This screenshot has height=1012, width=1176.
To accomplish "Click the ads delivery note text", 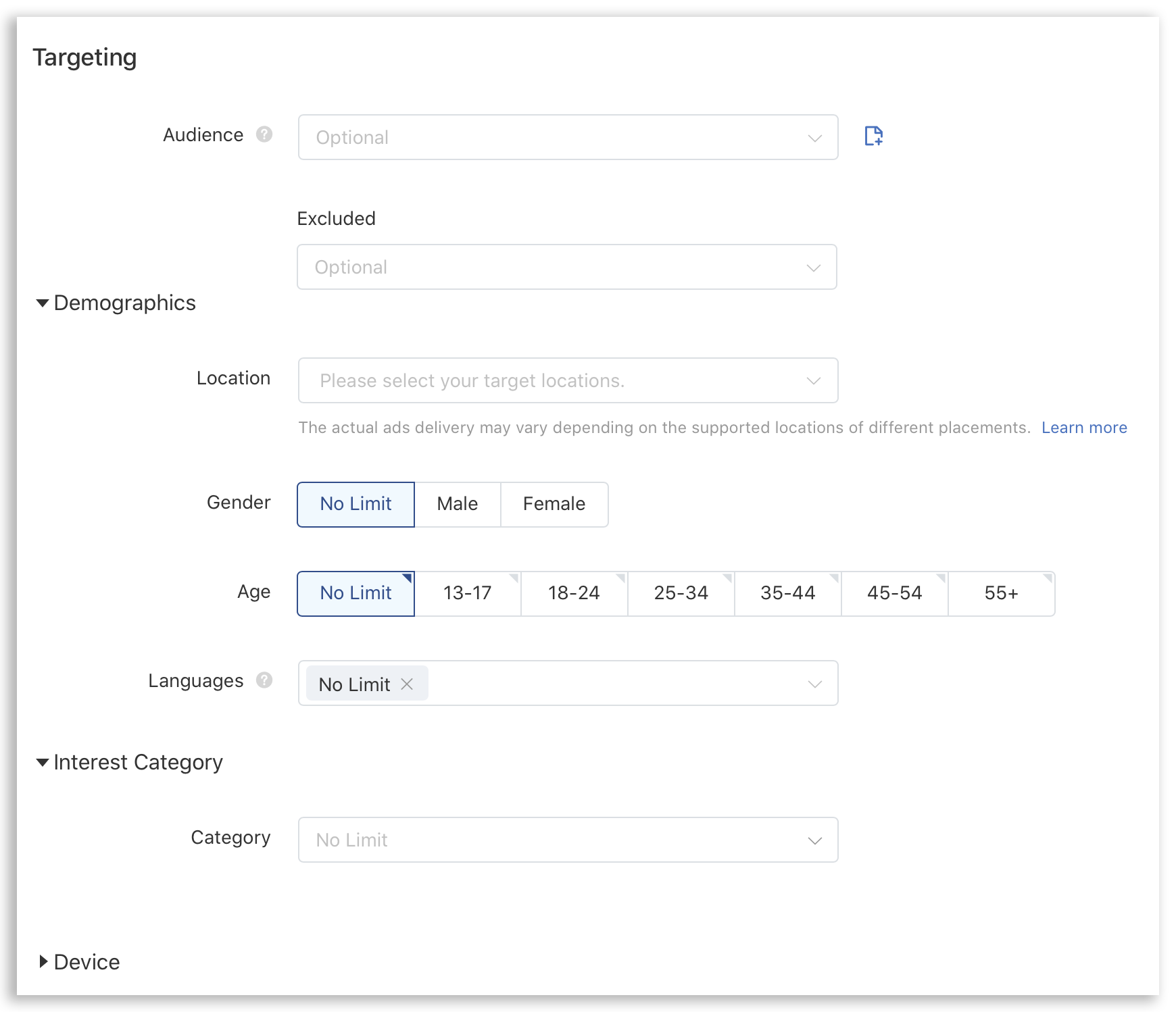I will [x=664, y=428].
